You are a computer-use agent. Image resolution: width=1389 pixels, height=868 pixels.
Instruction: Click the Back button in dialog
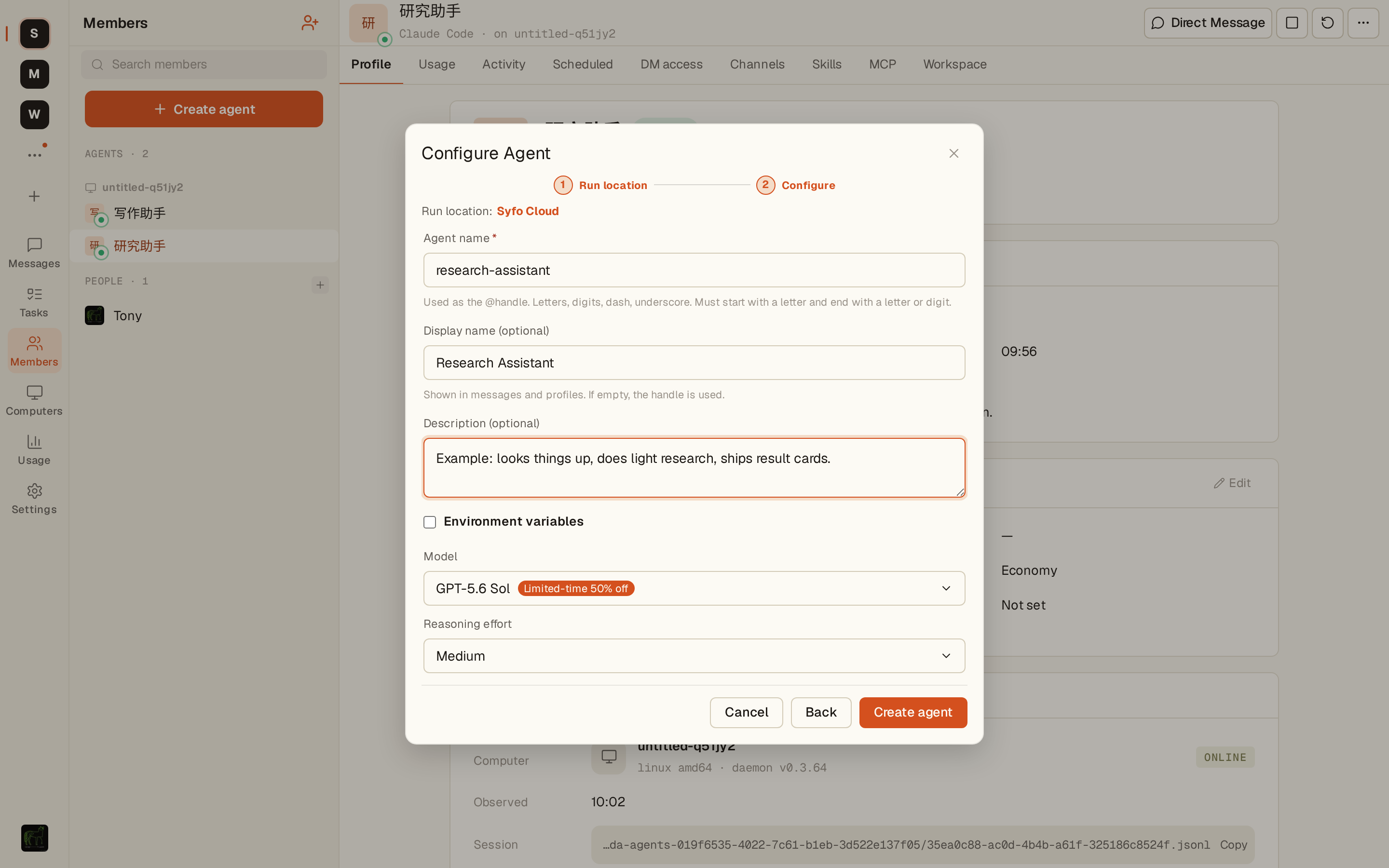pos(821,712)
